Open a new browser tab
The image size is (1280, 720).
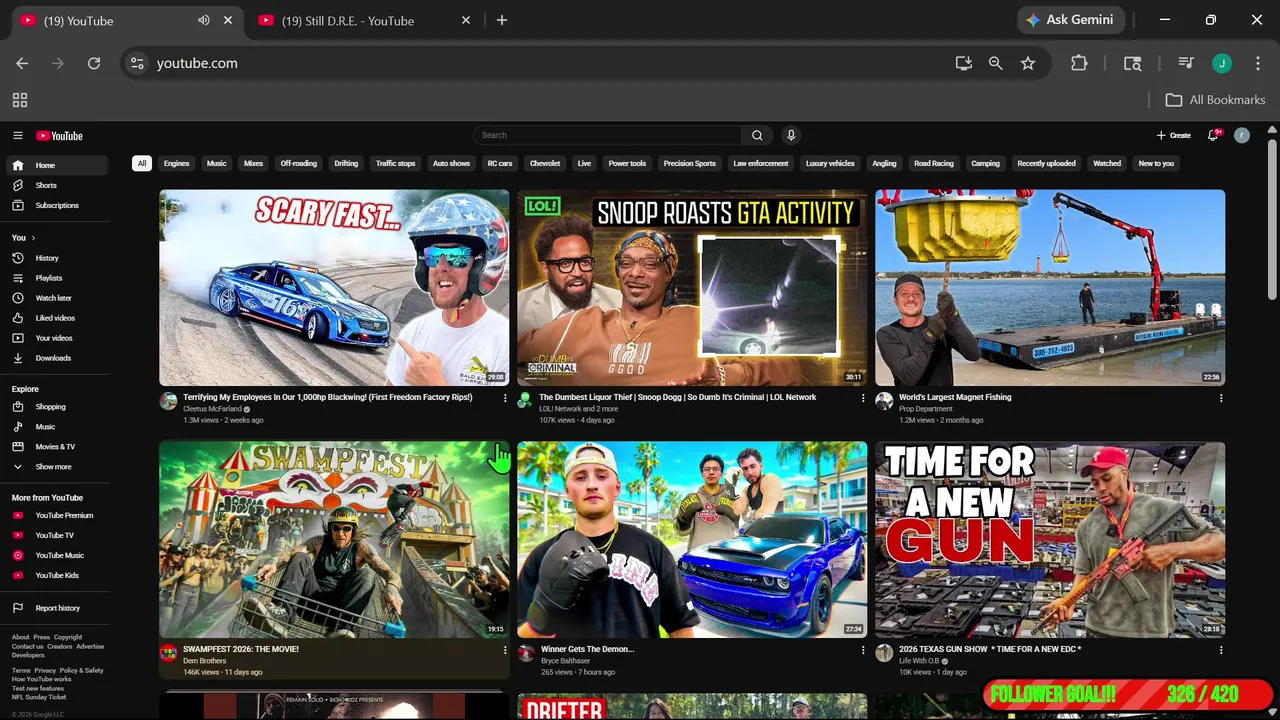coord(502,20)
